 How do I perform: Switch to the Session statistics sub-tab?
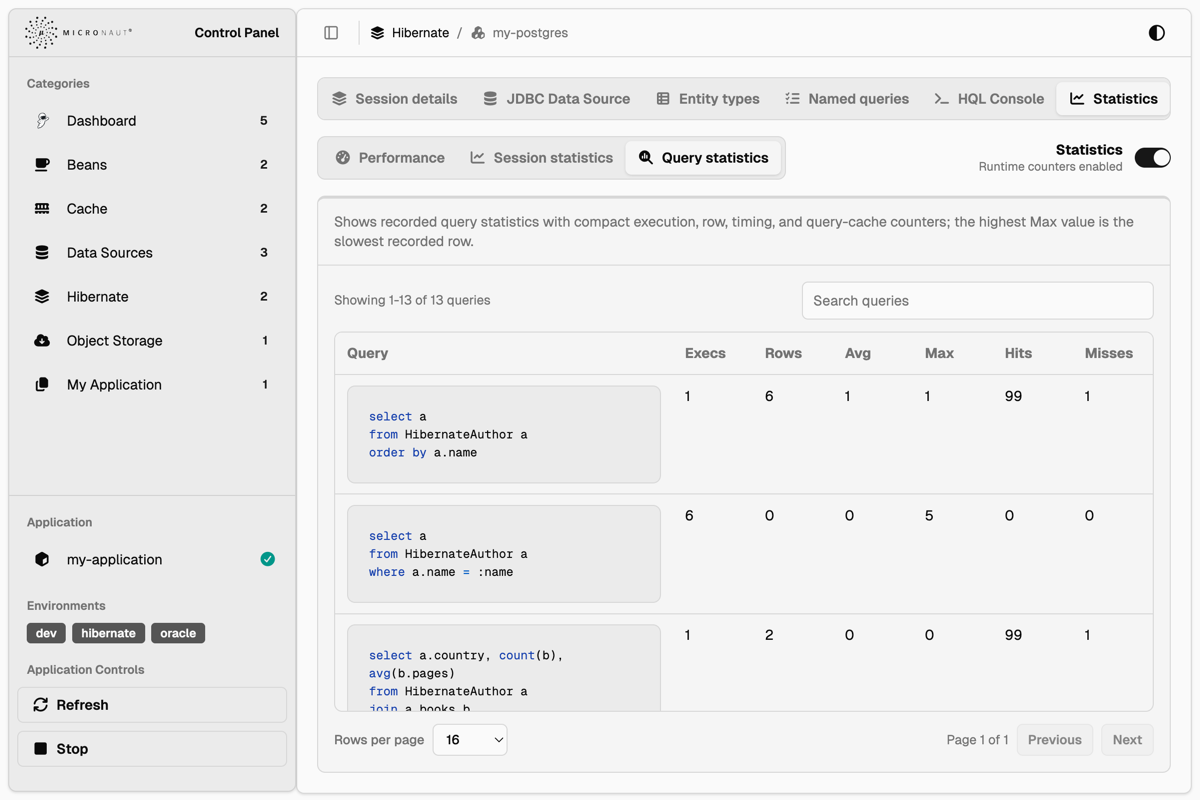pos(542,158)
